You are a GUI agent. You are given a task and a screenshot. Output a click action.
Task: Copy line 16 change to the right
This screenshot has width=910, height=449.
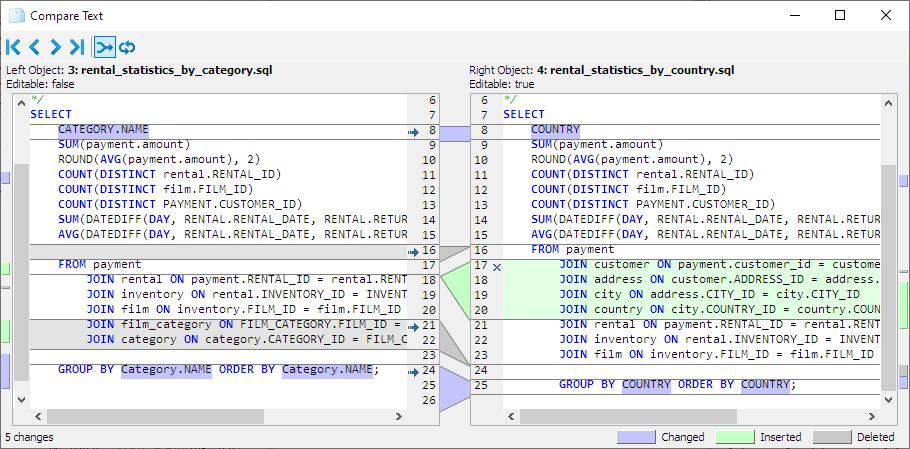[414, 251]
